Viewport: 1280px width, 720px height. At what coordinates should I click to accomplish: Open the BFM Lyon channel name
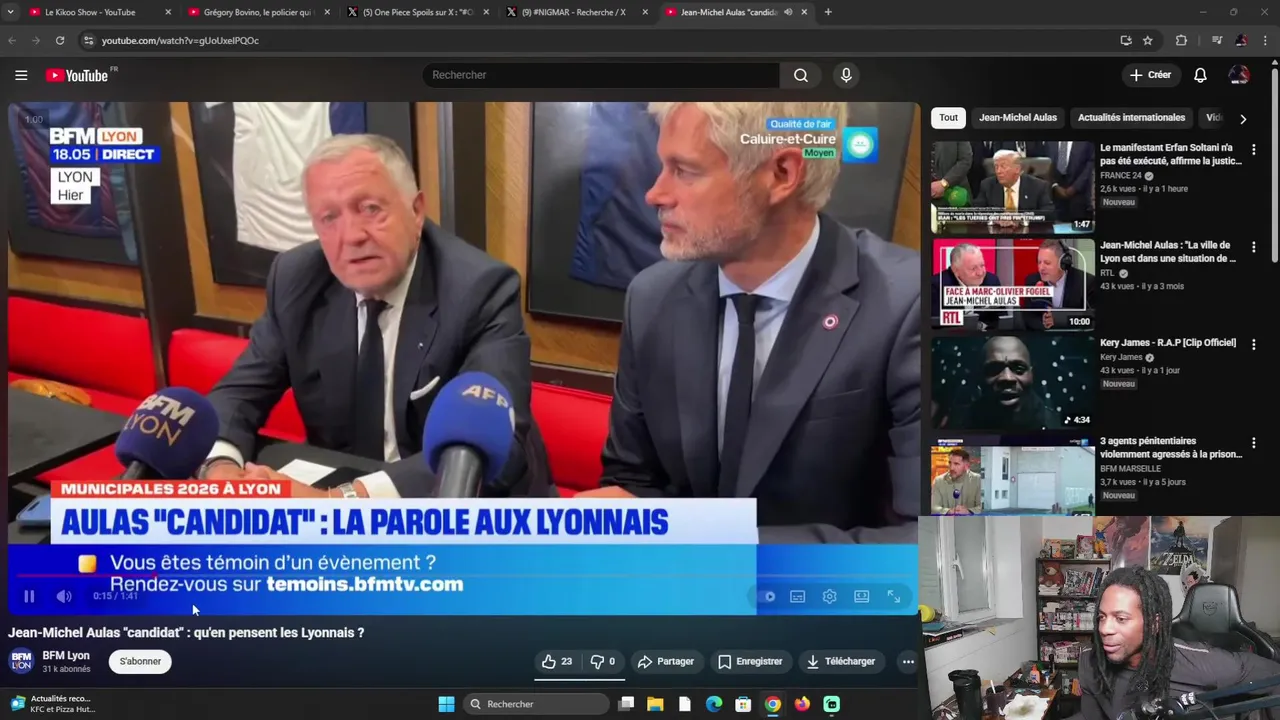click(x=66, y=656)
